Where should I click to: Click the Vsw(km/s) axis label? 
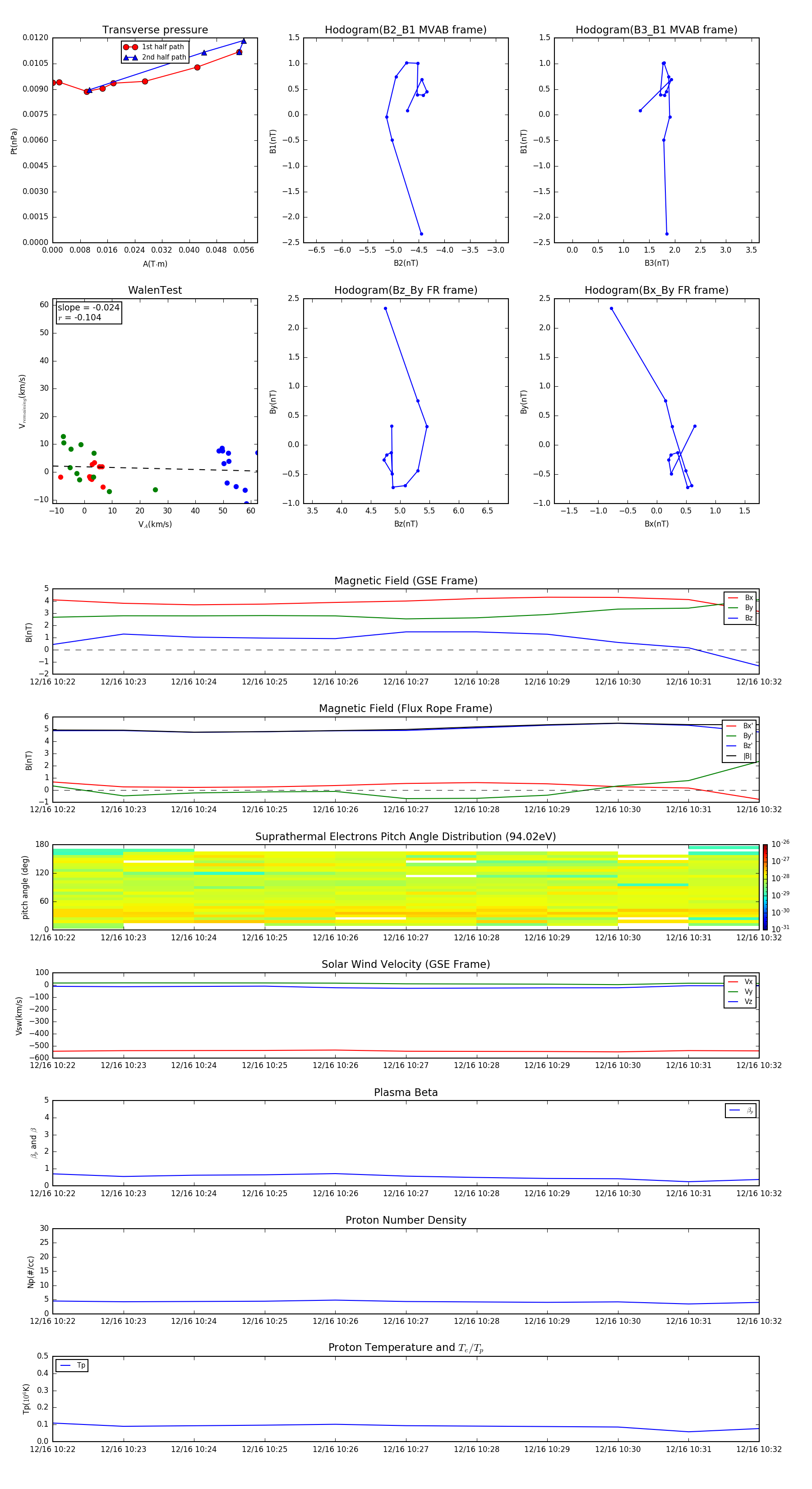tap(19, 1015)
